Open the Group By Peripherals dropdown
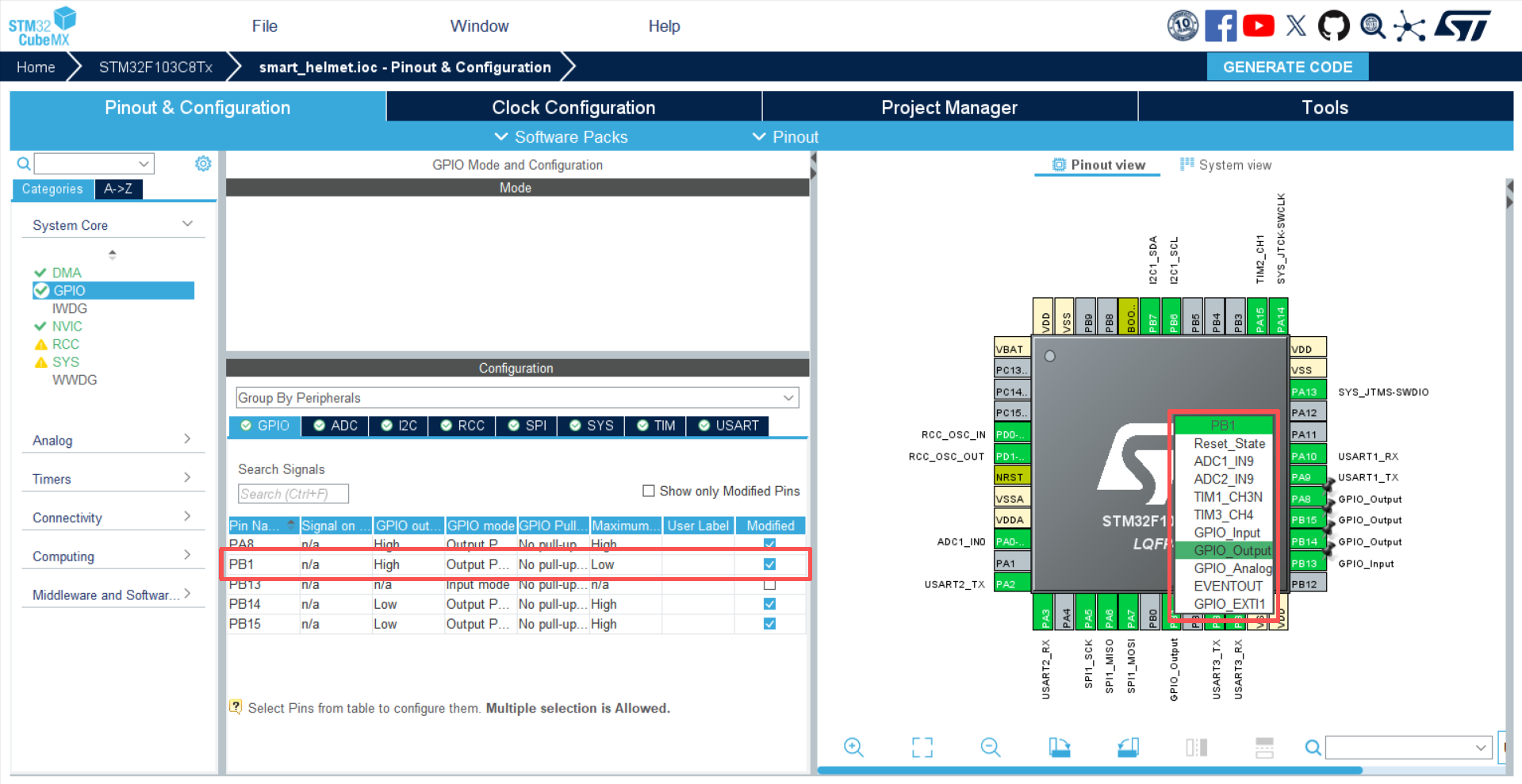The height and width of the screenshot is (784, 1522). coord(517,398)
